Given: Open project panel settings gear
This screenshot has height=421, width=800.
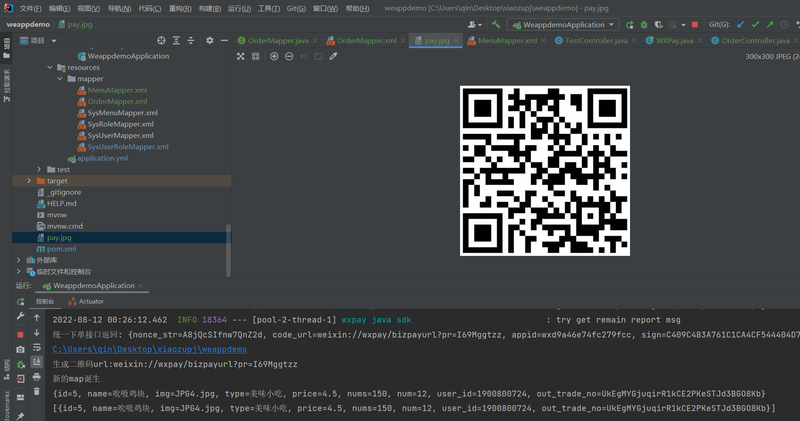Looking at the screenshot, I should point(210,40).
